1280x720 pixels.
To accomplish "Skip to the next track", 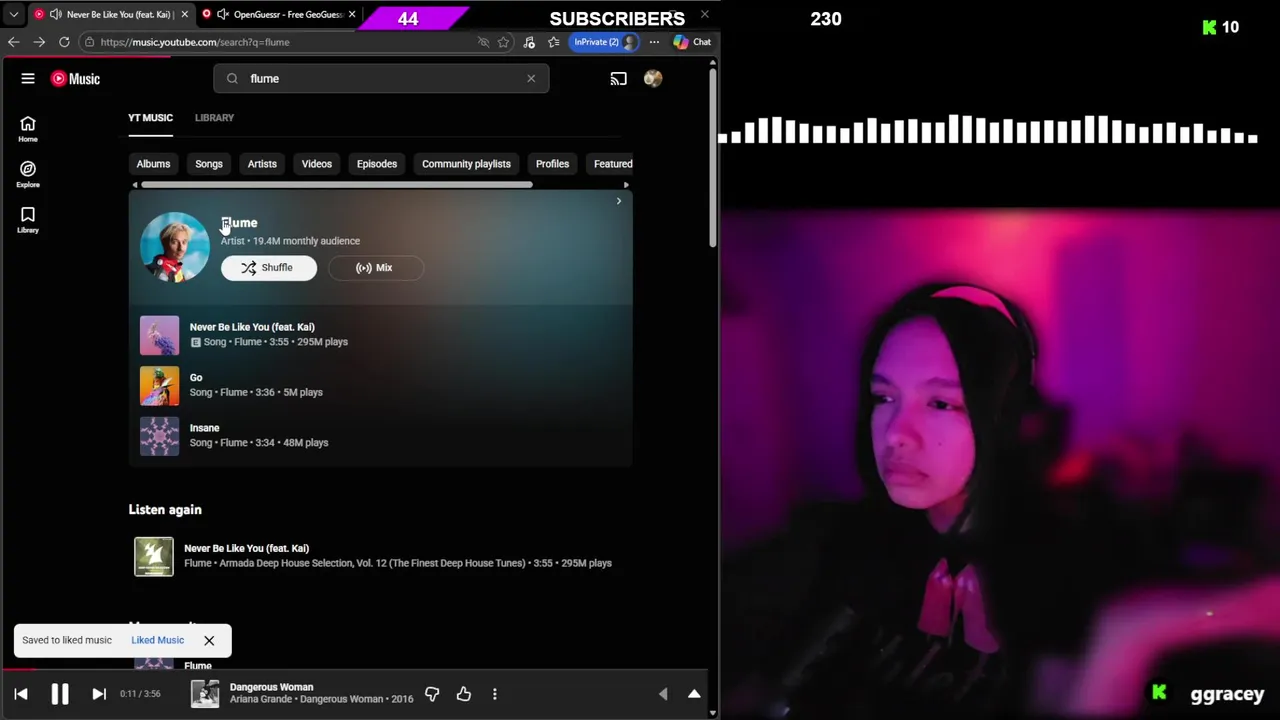I will pyautogui.click(x=99, y=694).
